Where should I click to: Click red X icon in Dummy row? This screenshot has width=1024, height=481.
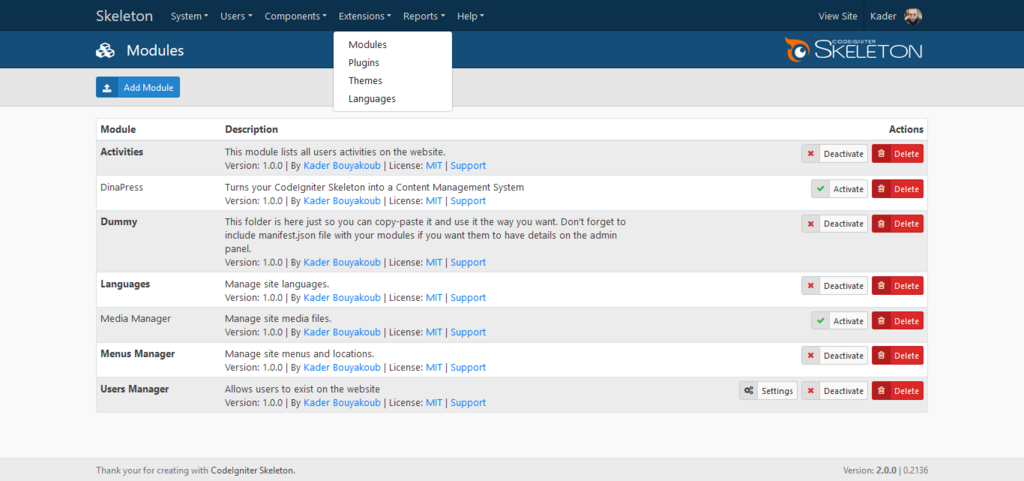[x=810, y=224]
